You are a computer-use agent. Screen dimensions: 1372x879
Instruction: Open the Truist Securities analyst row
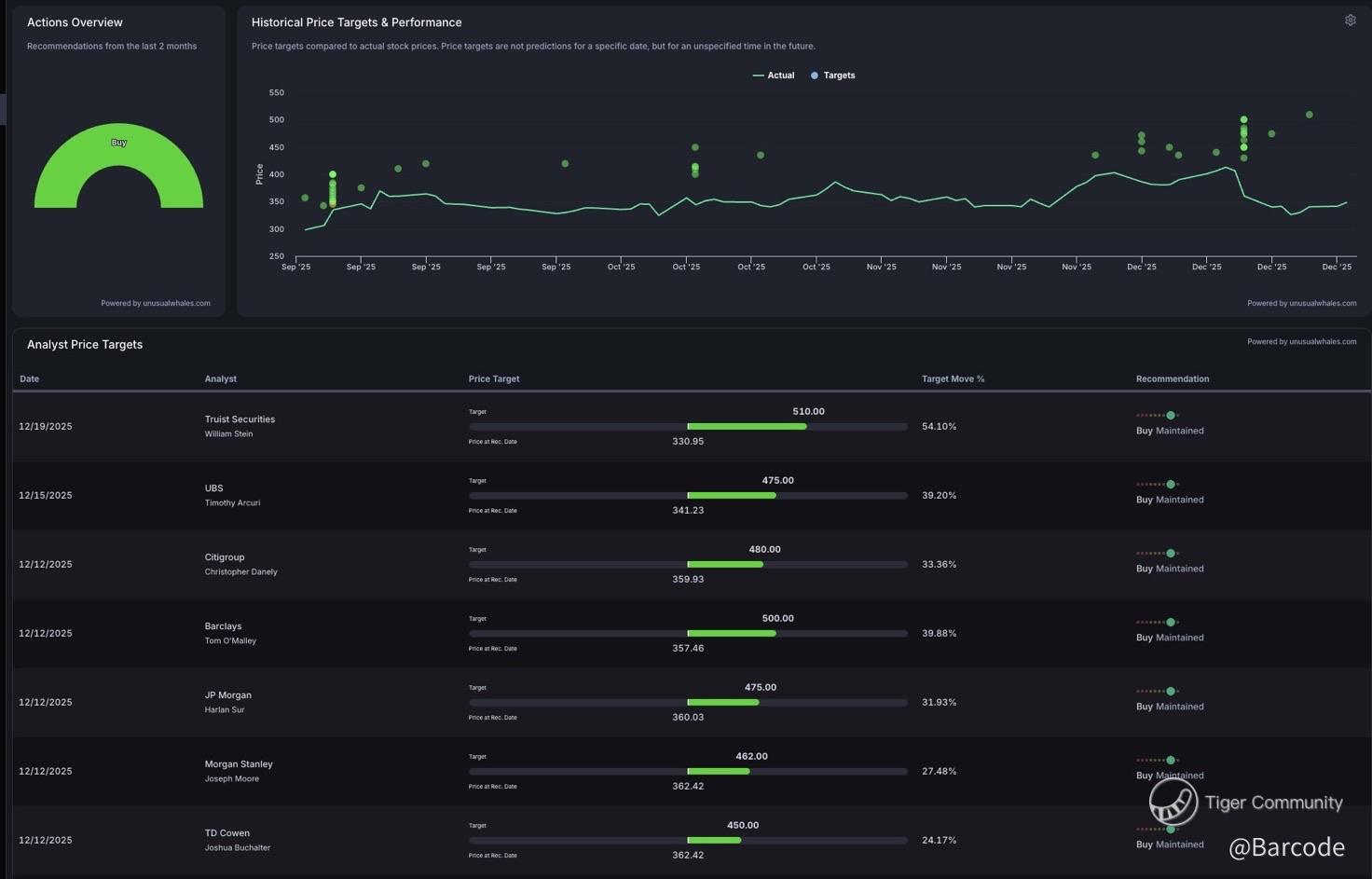(x=240, y=419)
